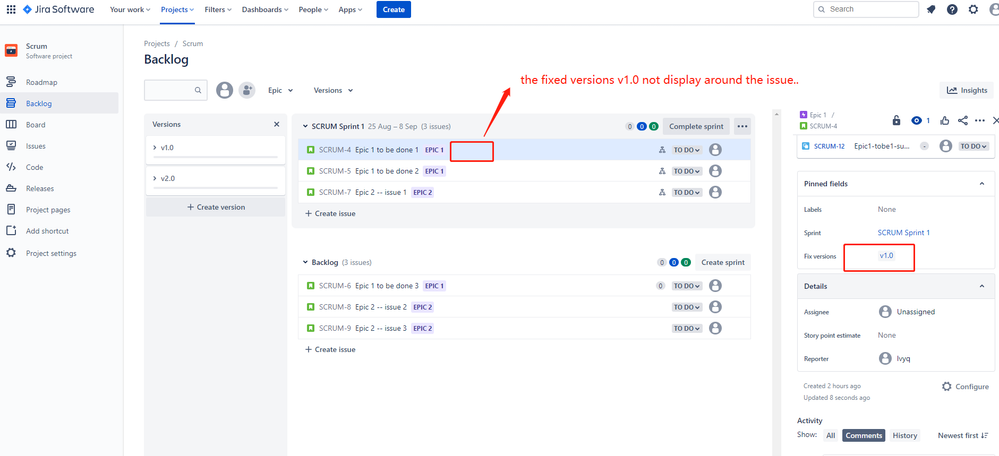Open the Your work menu
Image resolution: width=999 pixels, height=456 pixels.
130,10
